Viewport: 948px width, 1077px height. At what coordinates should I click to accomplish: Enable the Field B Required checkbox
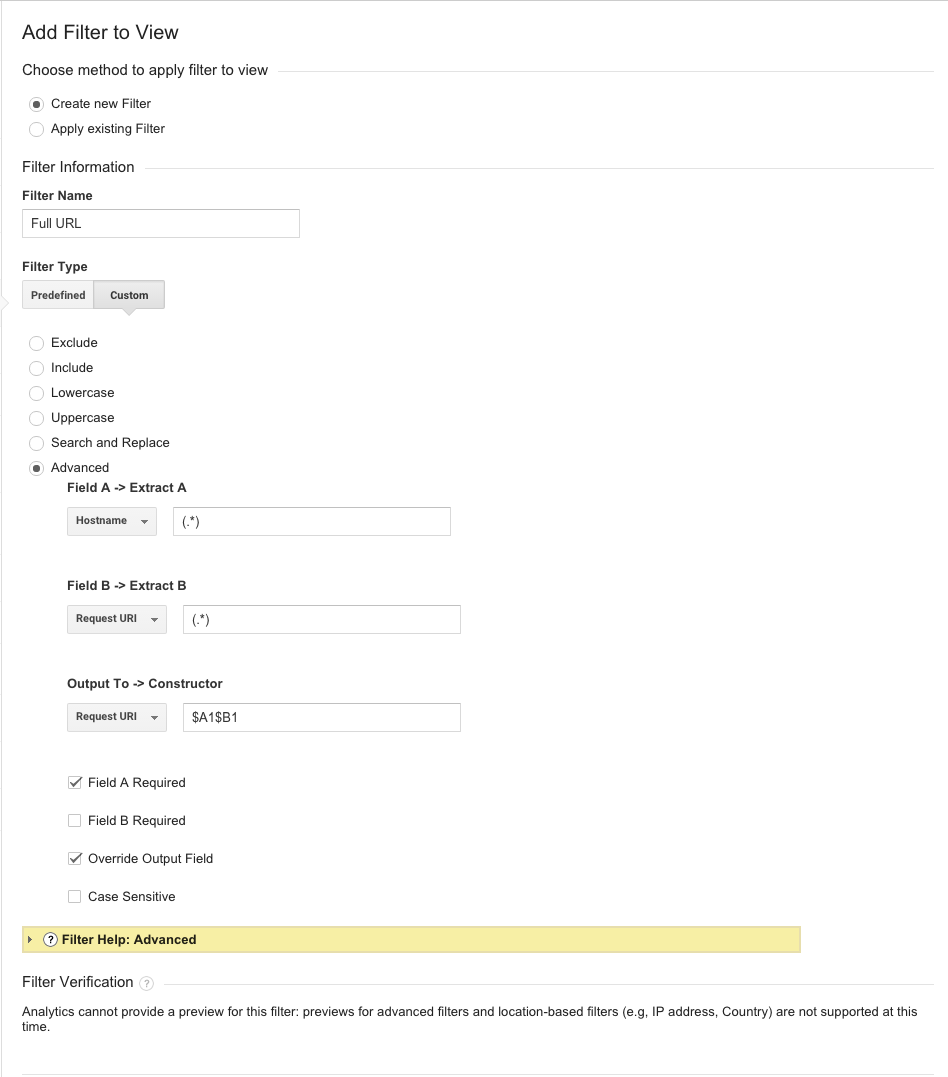coord(75,821)
